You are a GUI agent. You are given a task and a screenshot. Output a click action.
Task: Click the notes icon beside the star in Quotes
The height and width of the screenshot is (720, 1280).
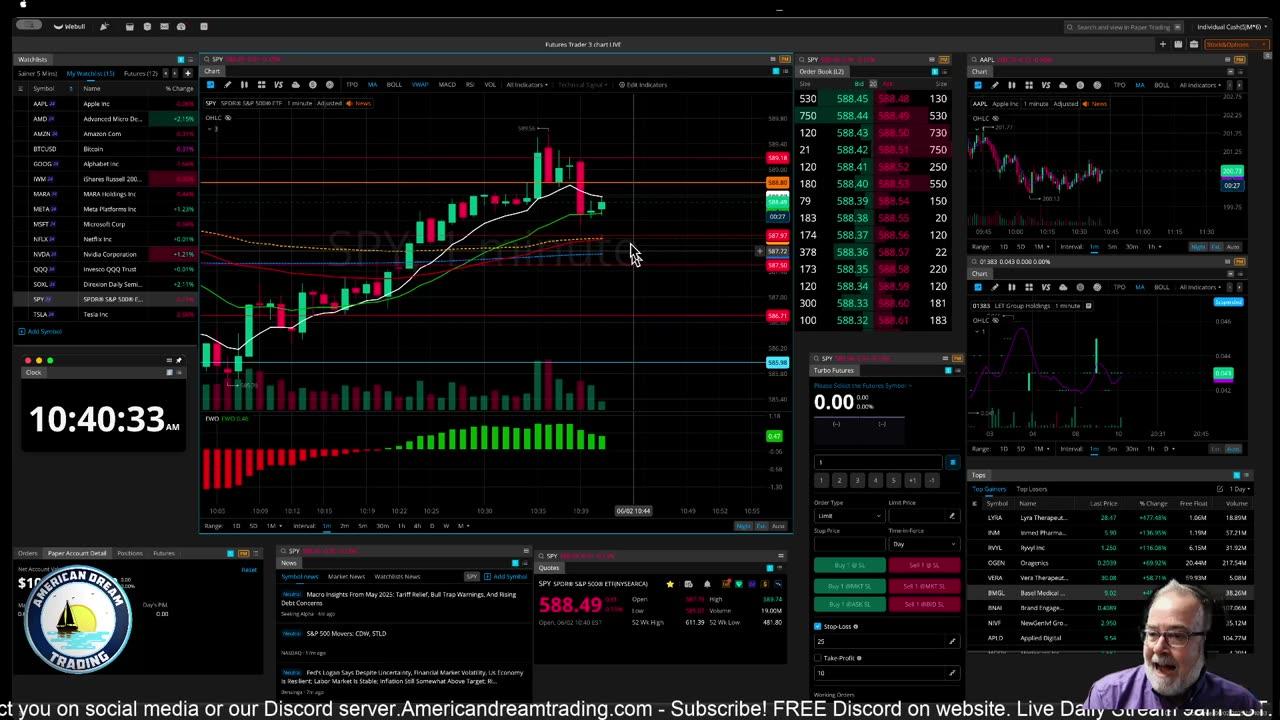click(x=688, y=584)
